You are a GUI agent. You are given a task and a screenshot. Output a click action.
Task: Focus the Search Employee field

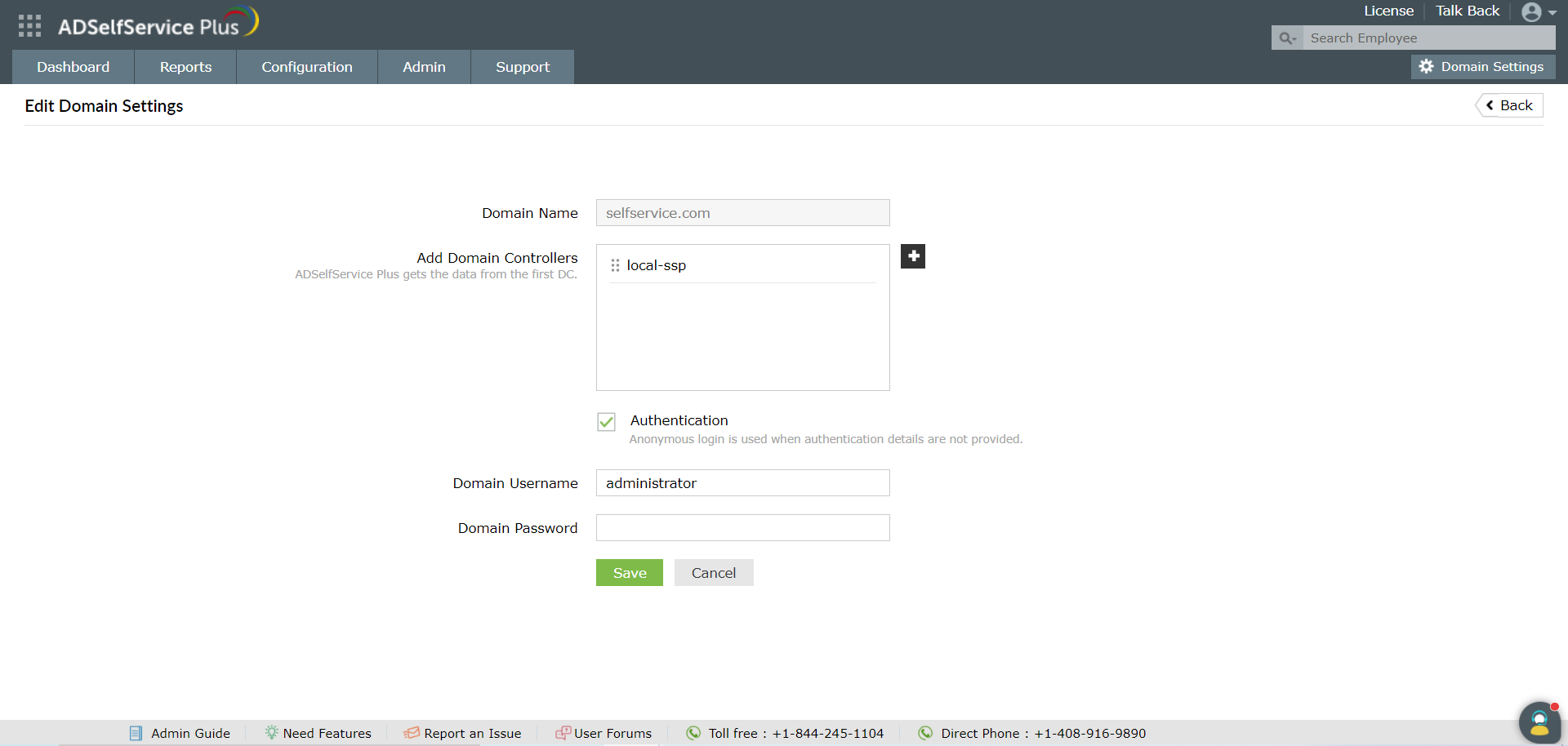[x=1429, y=38]
